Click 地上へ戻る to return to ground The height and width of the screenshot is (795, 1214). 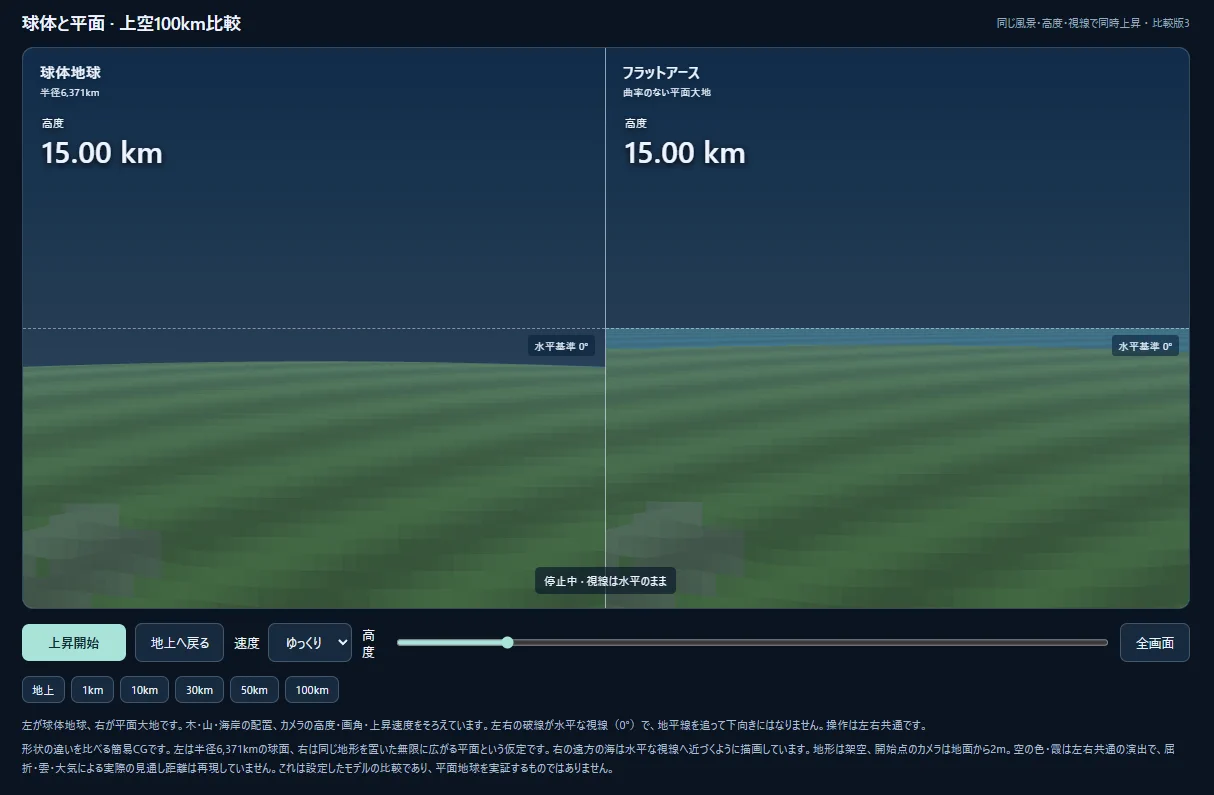click(180, 643)
